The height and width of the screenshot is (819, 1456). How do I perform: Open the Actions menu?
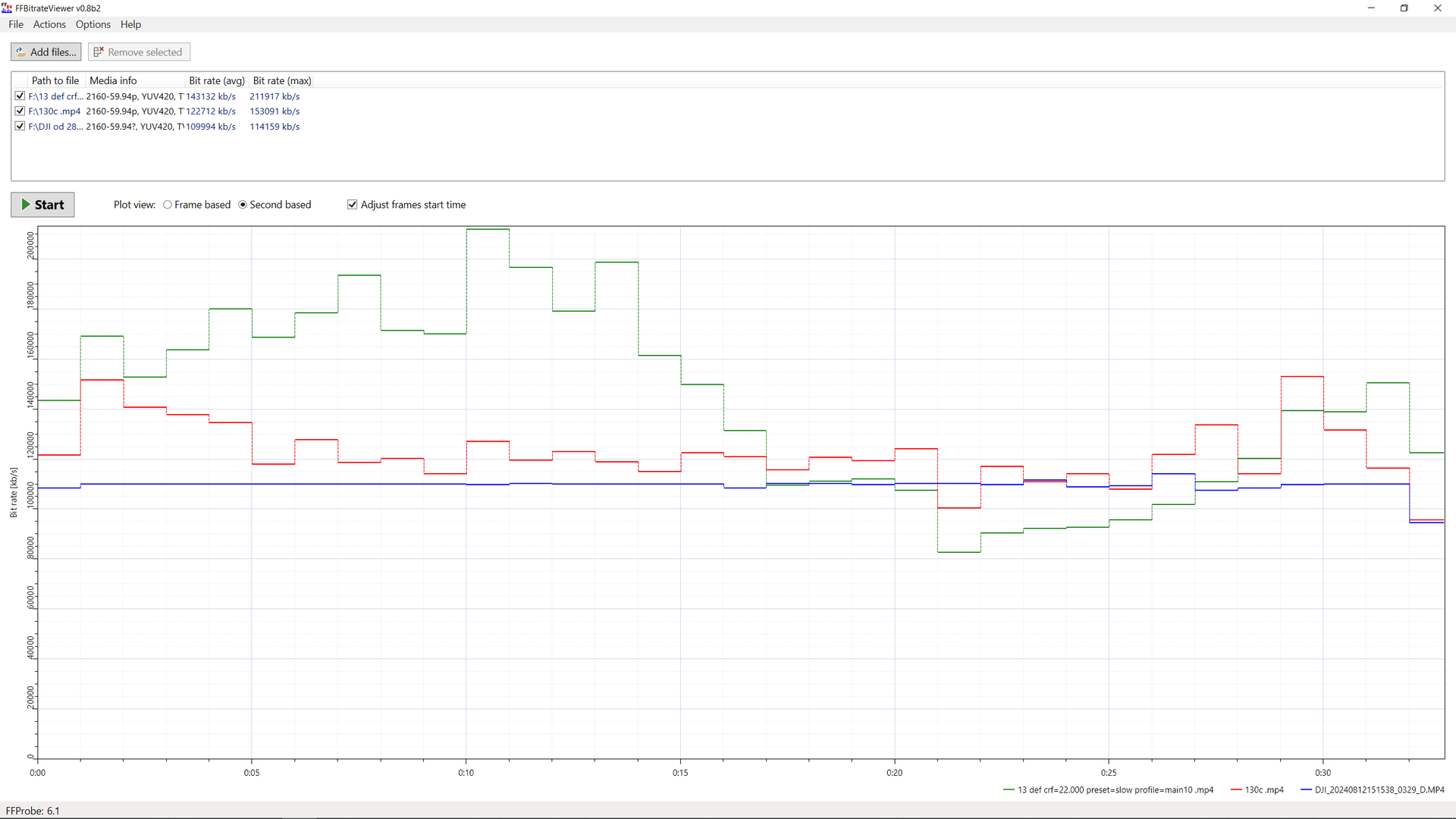(49, 24)
